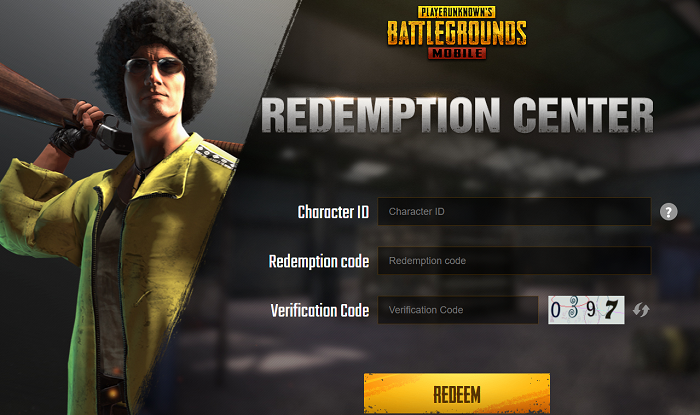The width and height of the screenshot is (700, 415).
Task: Click the afro-haired character artwork
Action: [x=121, y=208]
